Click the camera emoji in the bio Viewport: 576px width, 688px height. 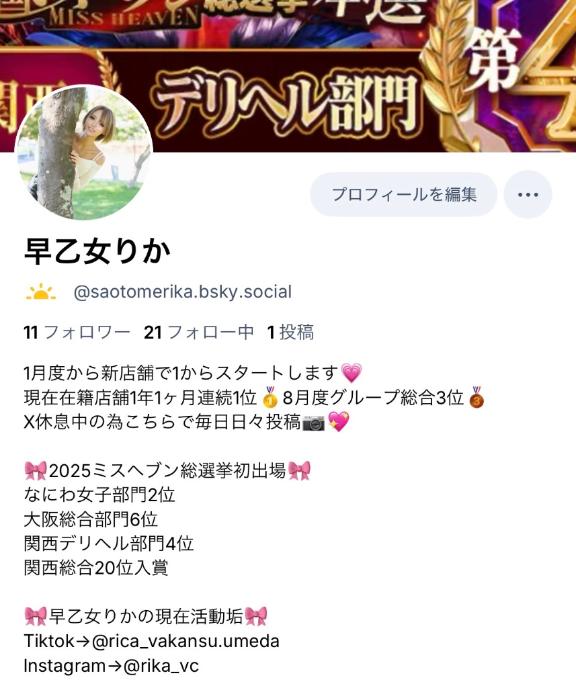pyautogui.click(x=314, y=423)
